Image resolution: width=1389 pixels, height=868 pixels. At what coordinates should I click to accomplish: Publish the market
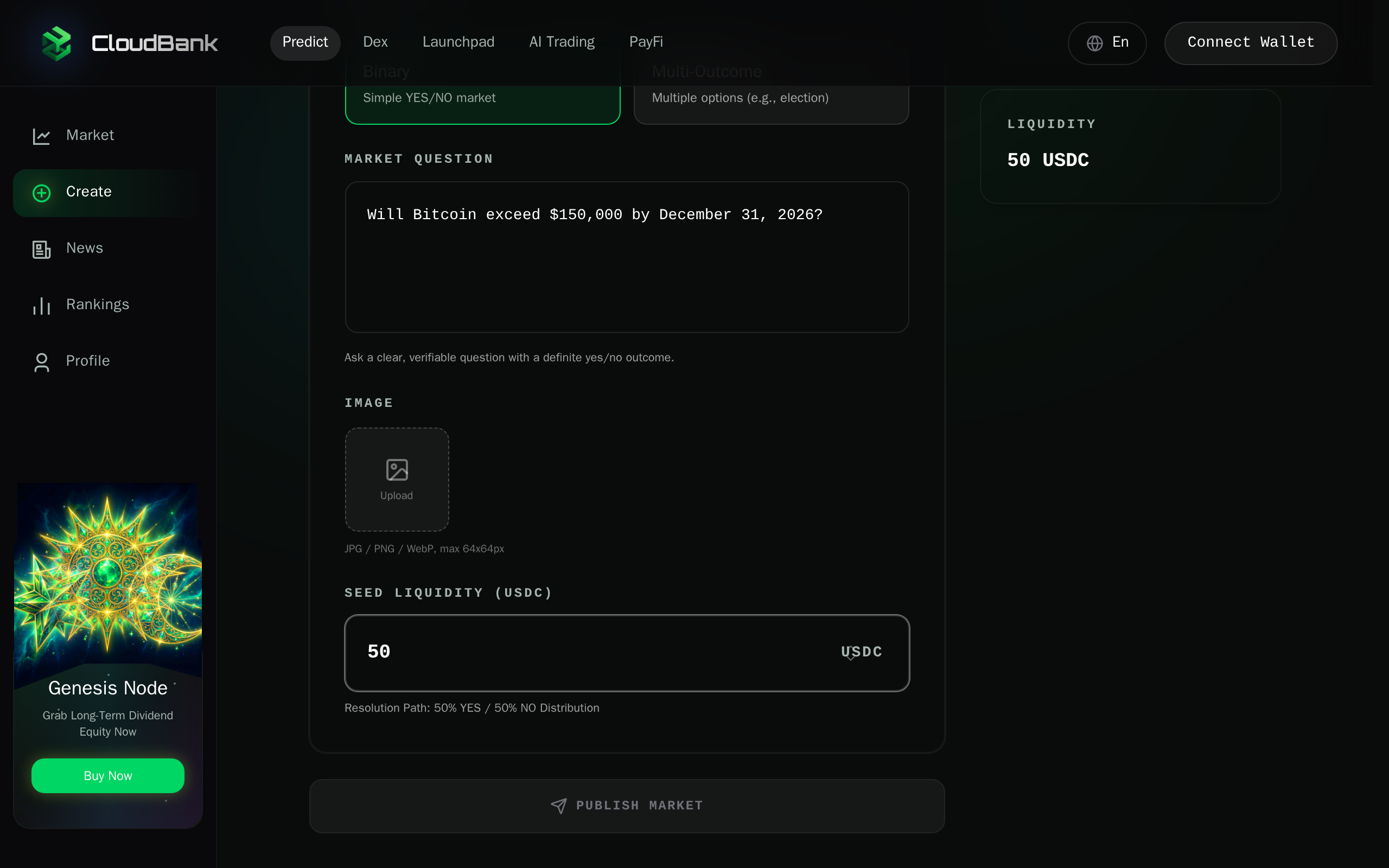point(626,806)
